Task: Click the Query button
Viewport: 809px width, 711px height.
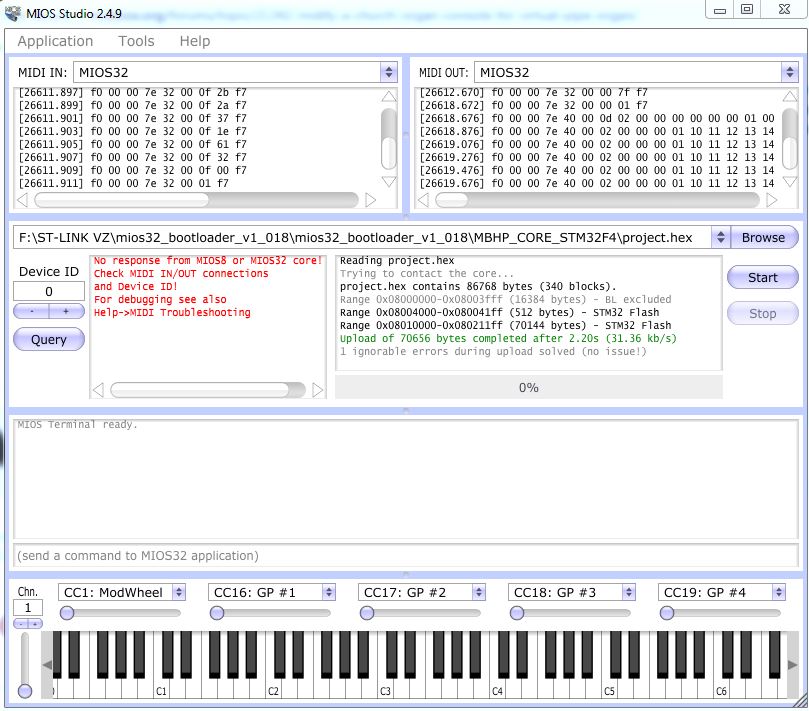Action: (x=48, y=339)
